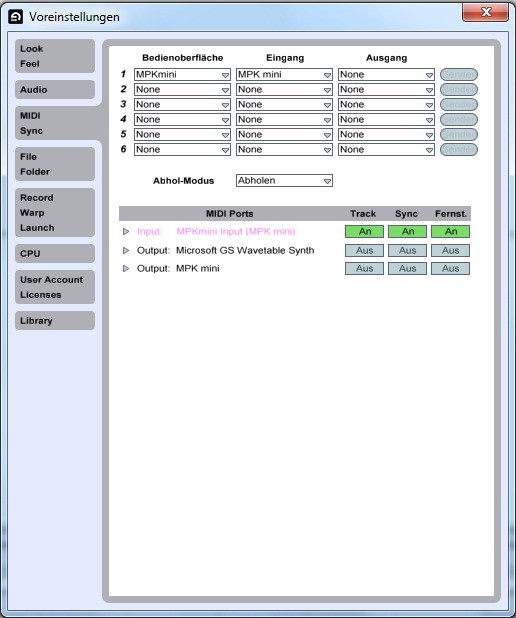Toggle Track for MPKmini Input
516x618 pixels.
click(x=364, y=231)
